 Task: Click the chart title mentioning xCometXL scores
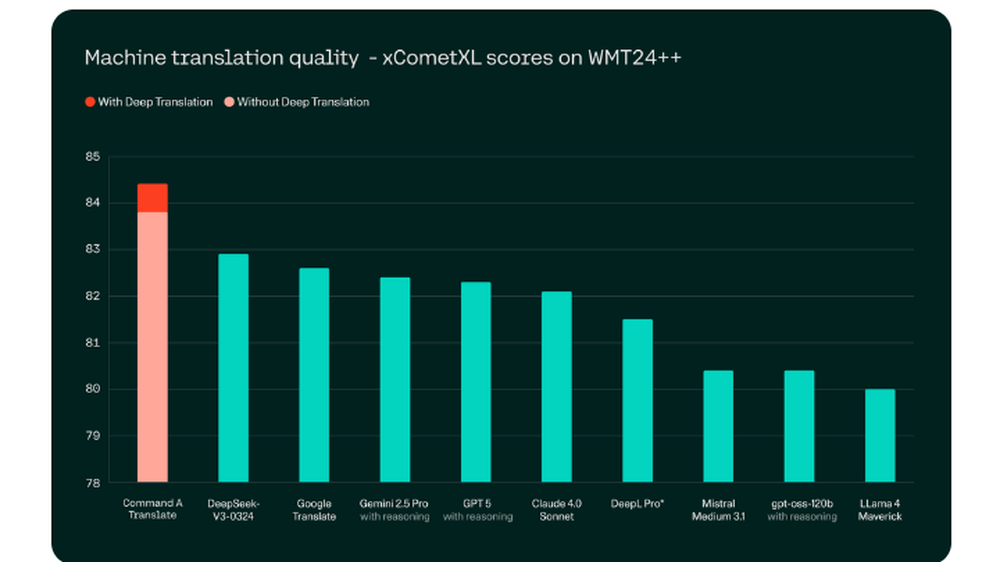click(x=383, y=57)
